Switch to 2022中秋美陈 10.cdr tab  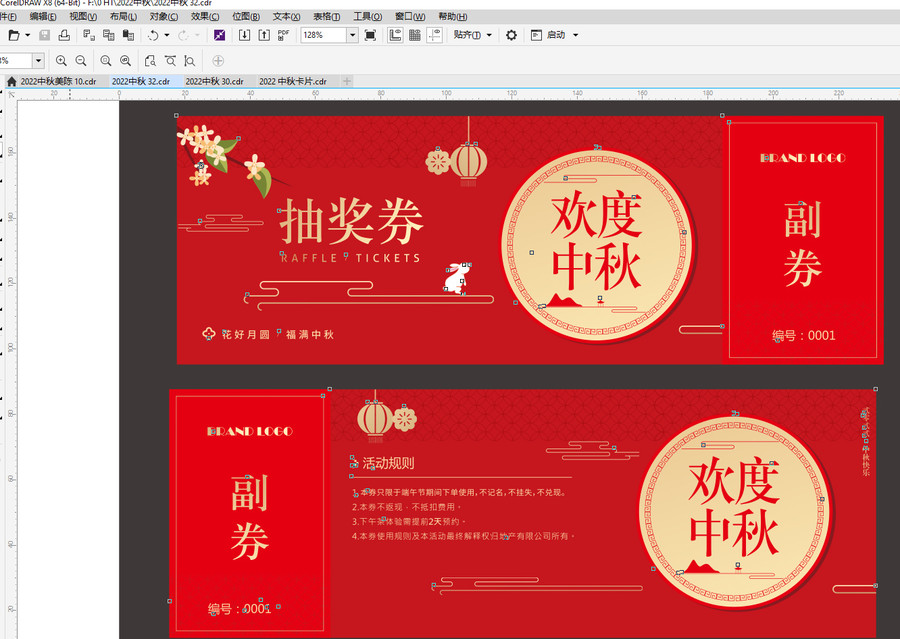click(58, 82)
